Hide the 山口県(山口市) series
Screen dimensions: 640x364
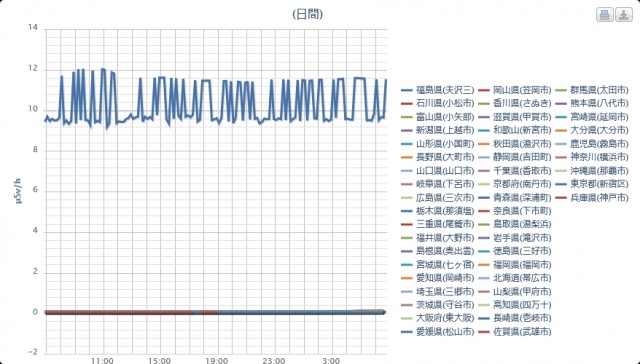[438, 171]
